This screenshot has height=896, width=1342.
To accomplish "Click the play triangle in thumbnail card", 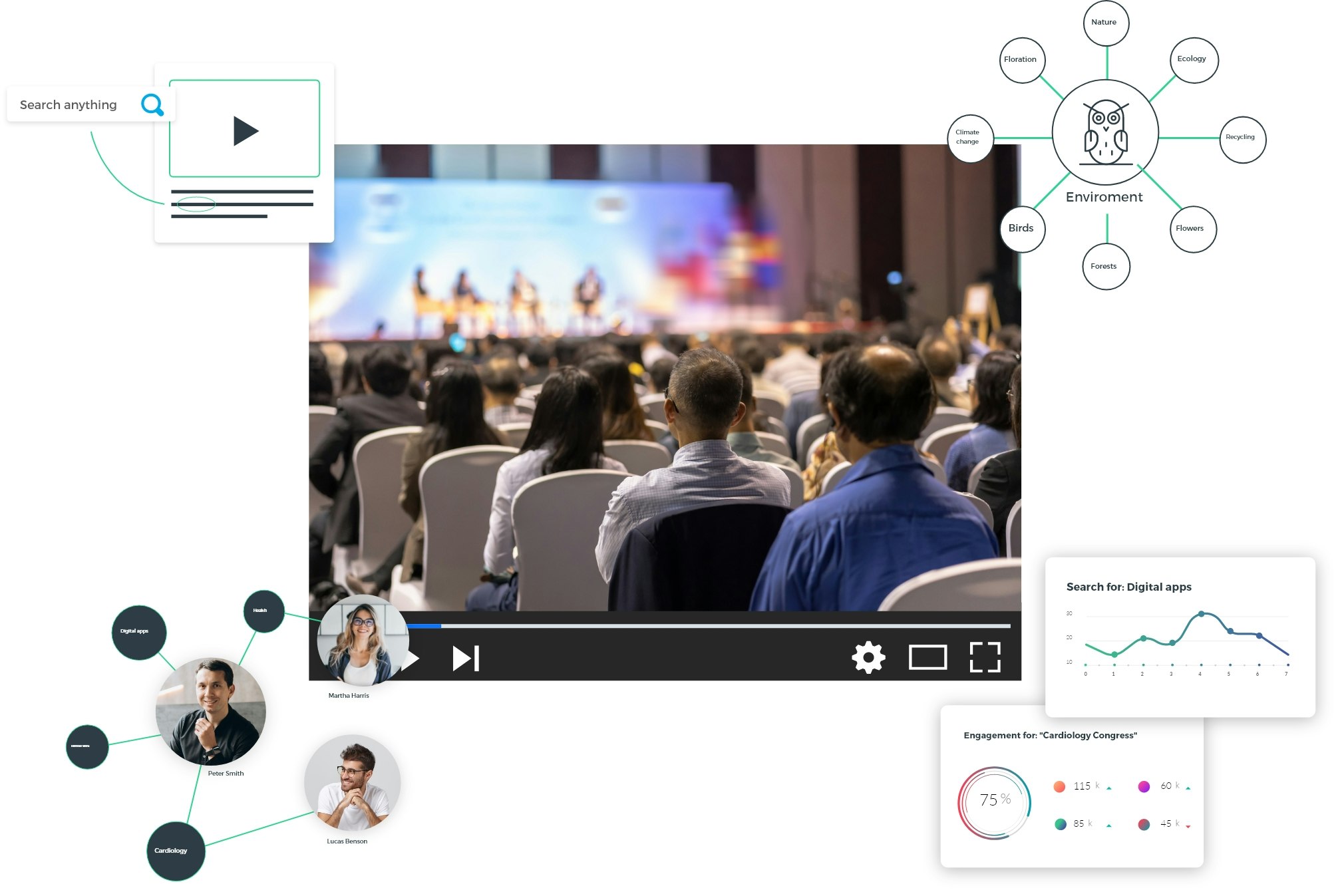I will 245,130.
